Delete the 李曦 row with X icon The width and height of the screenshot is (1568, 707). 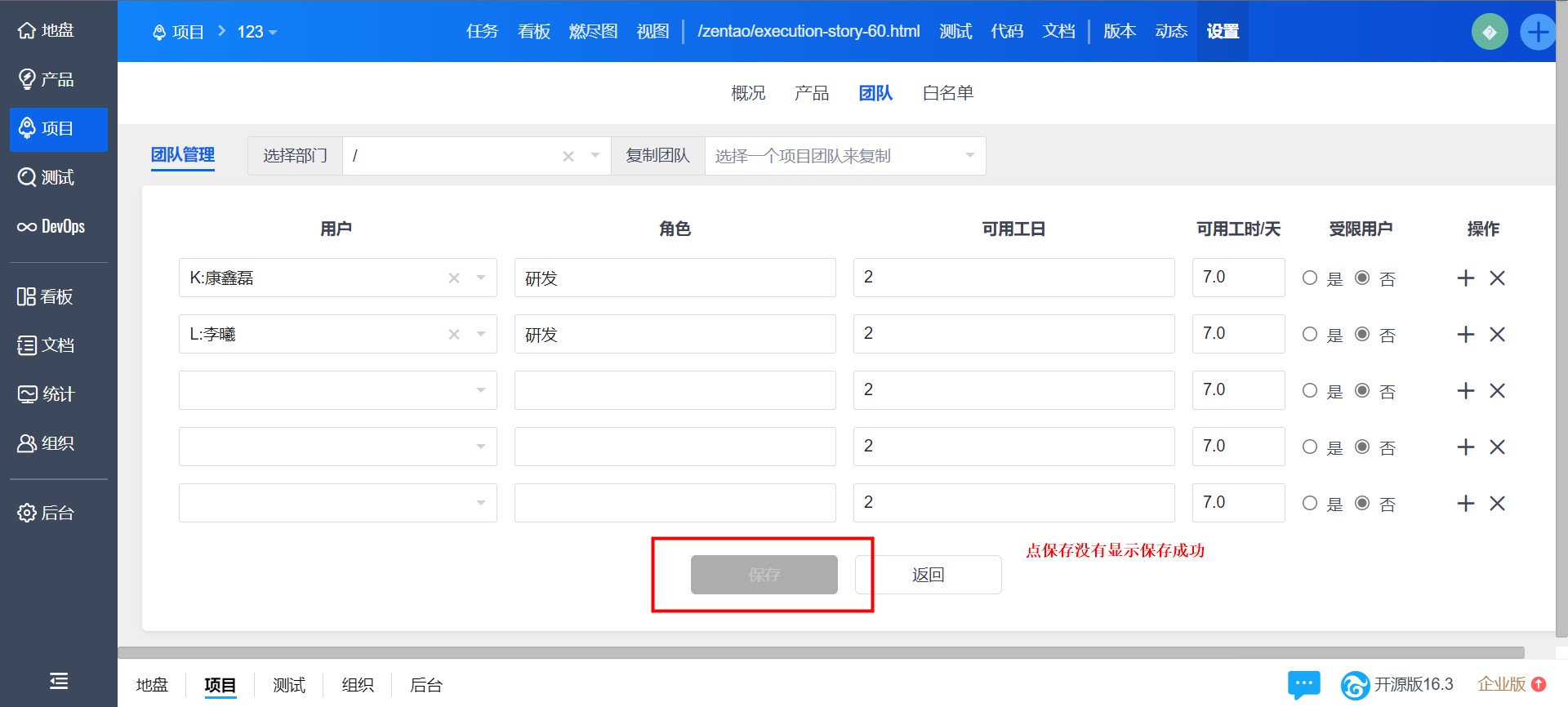pos(1497,335)
